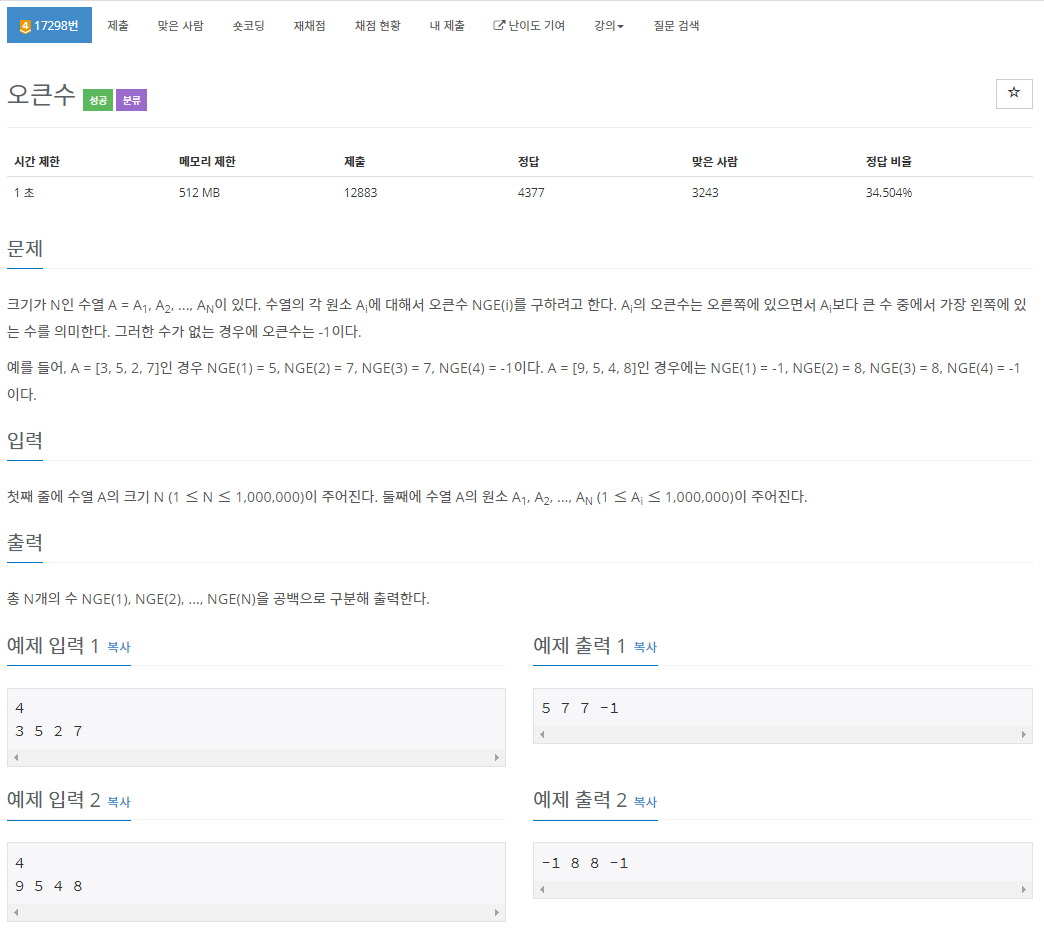Click left scroll arrow of 예제 입력 2 box
Image resolution: width=1044 pixels, height=944 pixels.
pyautogui.click(x=17, y=913)
